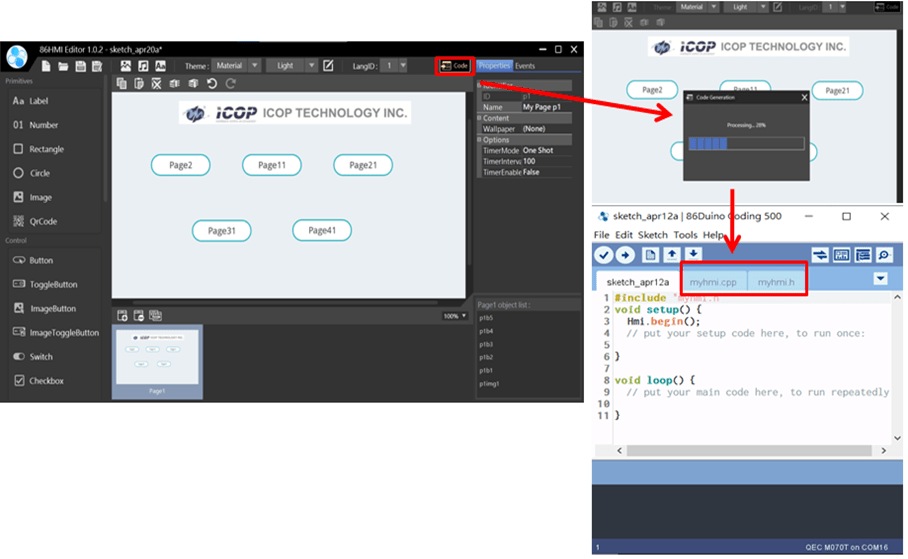Viewport: 908px width, 559px height.
Task: Click the Page11 button on the canvas
Action: coord(272,165)
